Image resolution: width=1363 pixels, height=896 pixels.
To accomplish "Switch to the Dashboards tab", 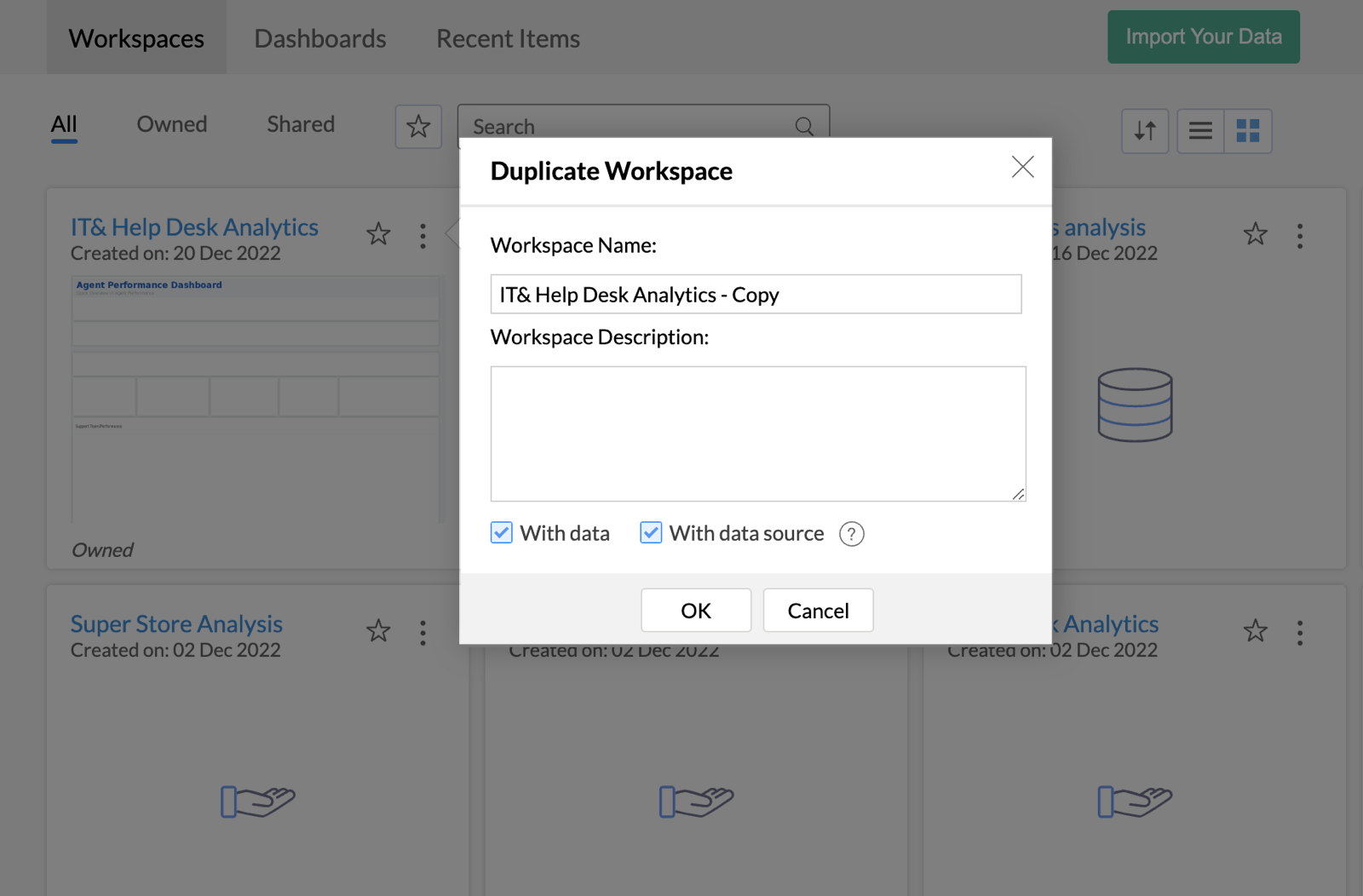I will 319,37.
